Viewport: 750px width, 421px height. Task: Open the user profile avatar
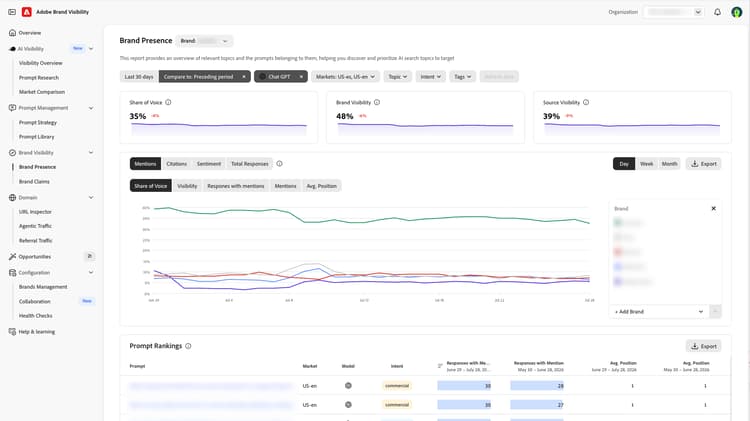click(x=737, y=12)
